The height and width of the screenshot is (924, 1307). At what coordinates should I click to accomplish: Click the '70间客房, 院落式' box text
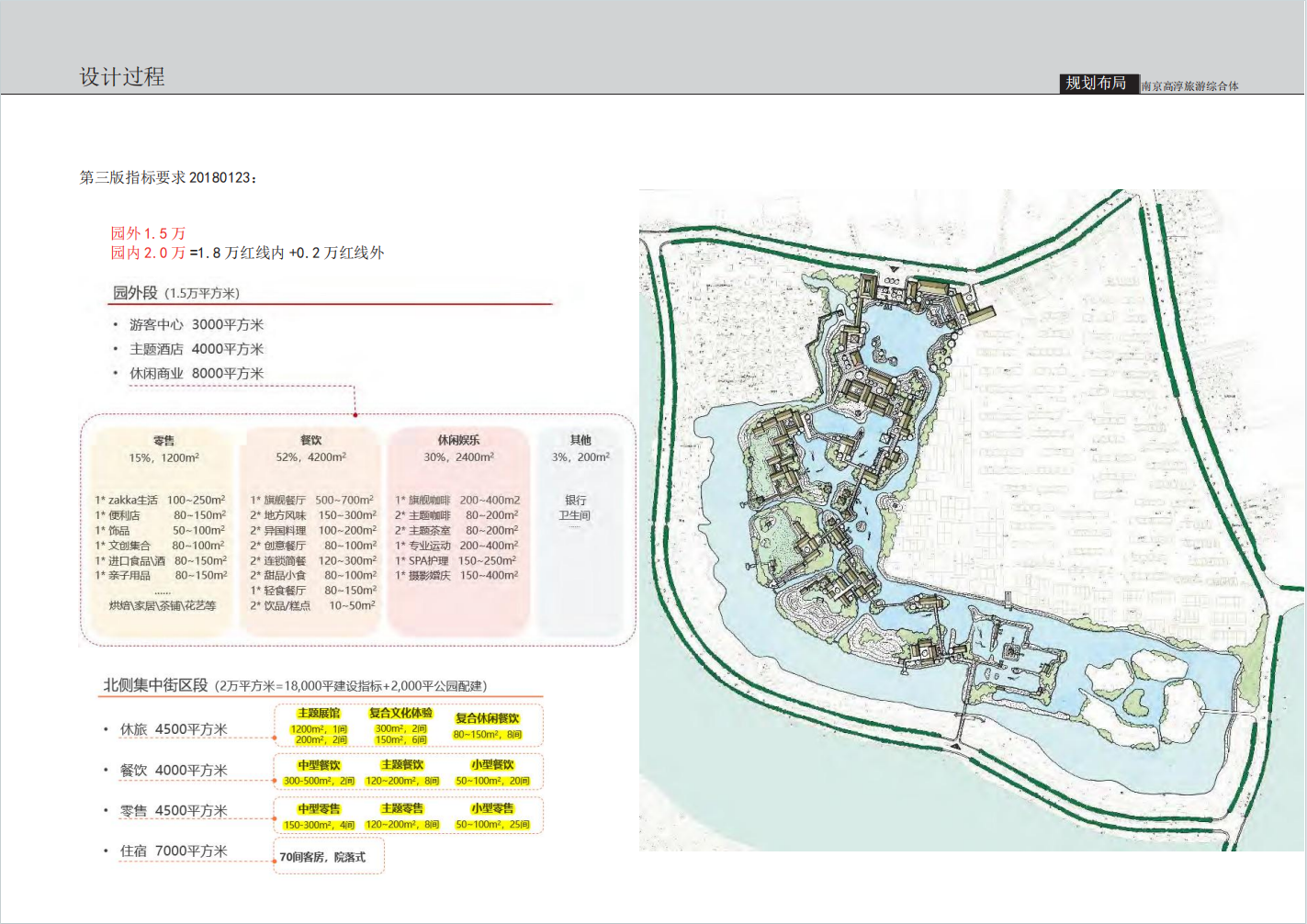coord(322,857)
